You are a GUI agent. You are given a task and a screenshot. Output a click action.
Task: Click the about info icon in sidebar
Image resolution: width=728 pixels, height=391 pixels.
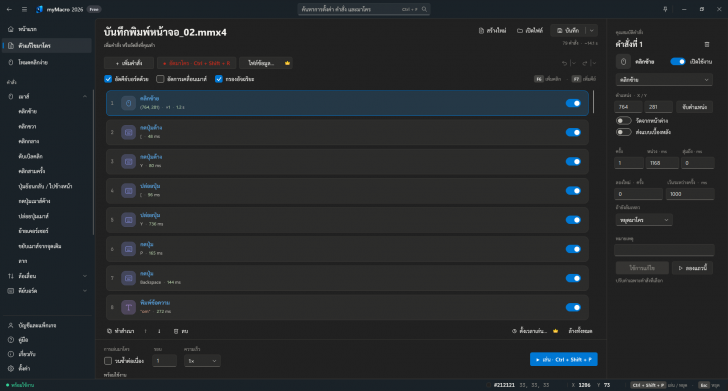point(11,354)
